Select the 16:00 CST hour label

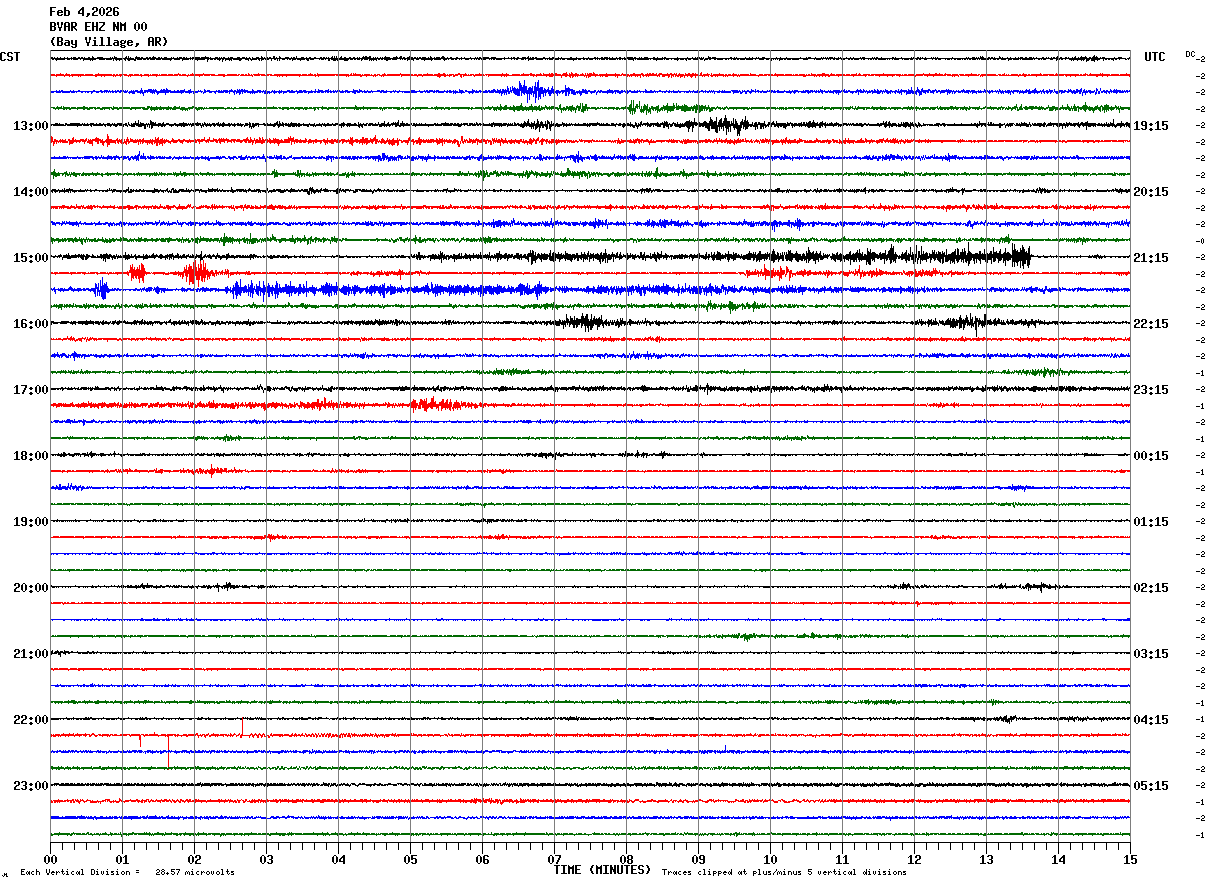(x=30, y=324)
